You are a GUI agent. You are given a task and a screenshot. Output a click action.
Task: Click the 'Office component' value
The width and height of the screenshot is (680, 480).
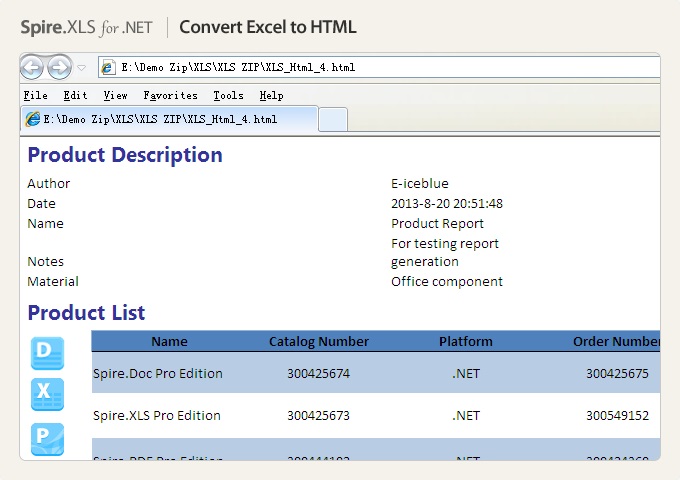pyautogui.click(x=447, y=281)
